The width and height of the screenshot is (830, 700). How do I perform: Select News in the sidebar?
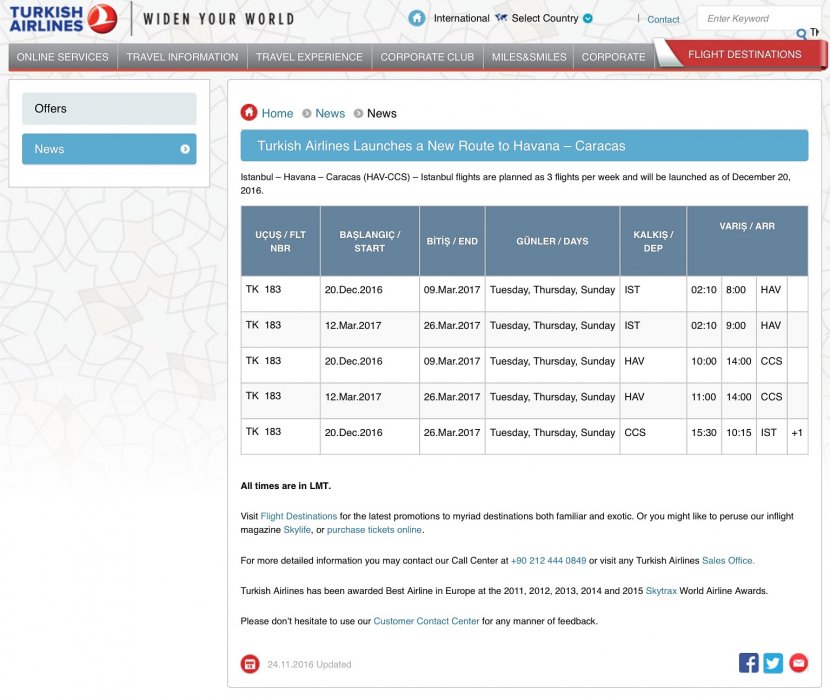(109, 149)
